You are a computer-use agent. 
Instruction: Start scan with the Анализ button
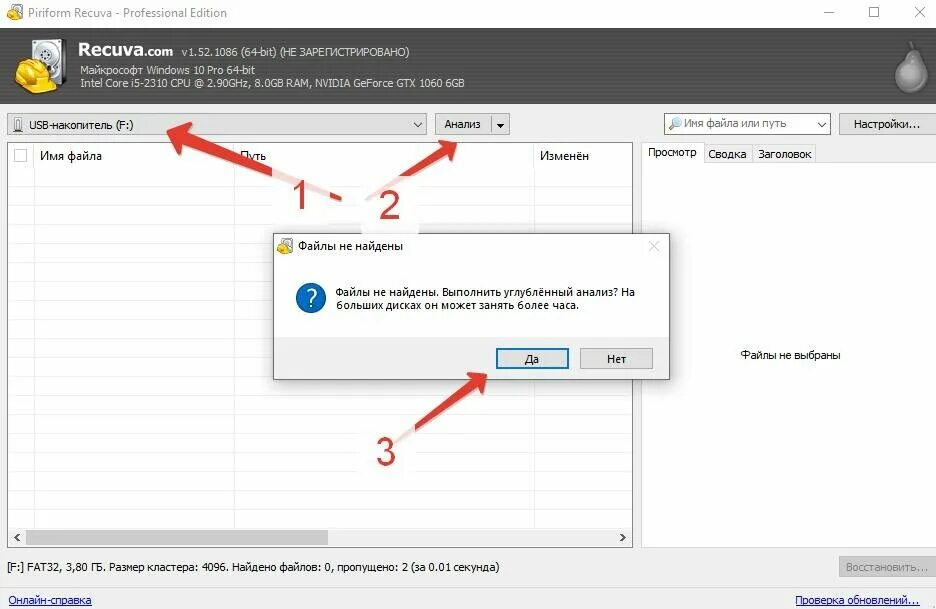pos(463,124)
